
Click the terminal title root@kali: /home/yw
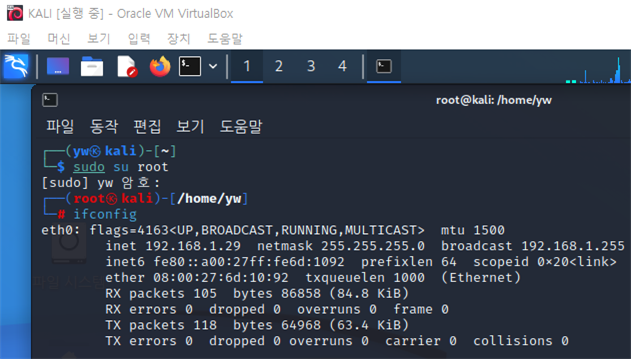(494, 100)
